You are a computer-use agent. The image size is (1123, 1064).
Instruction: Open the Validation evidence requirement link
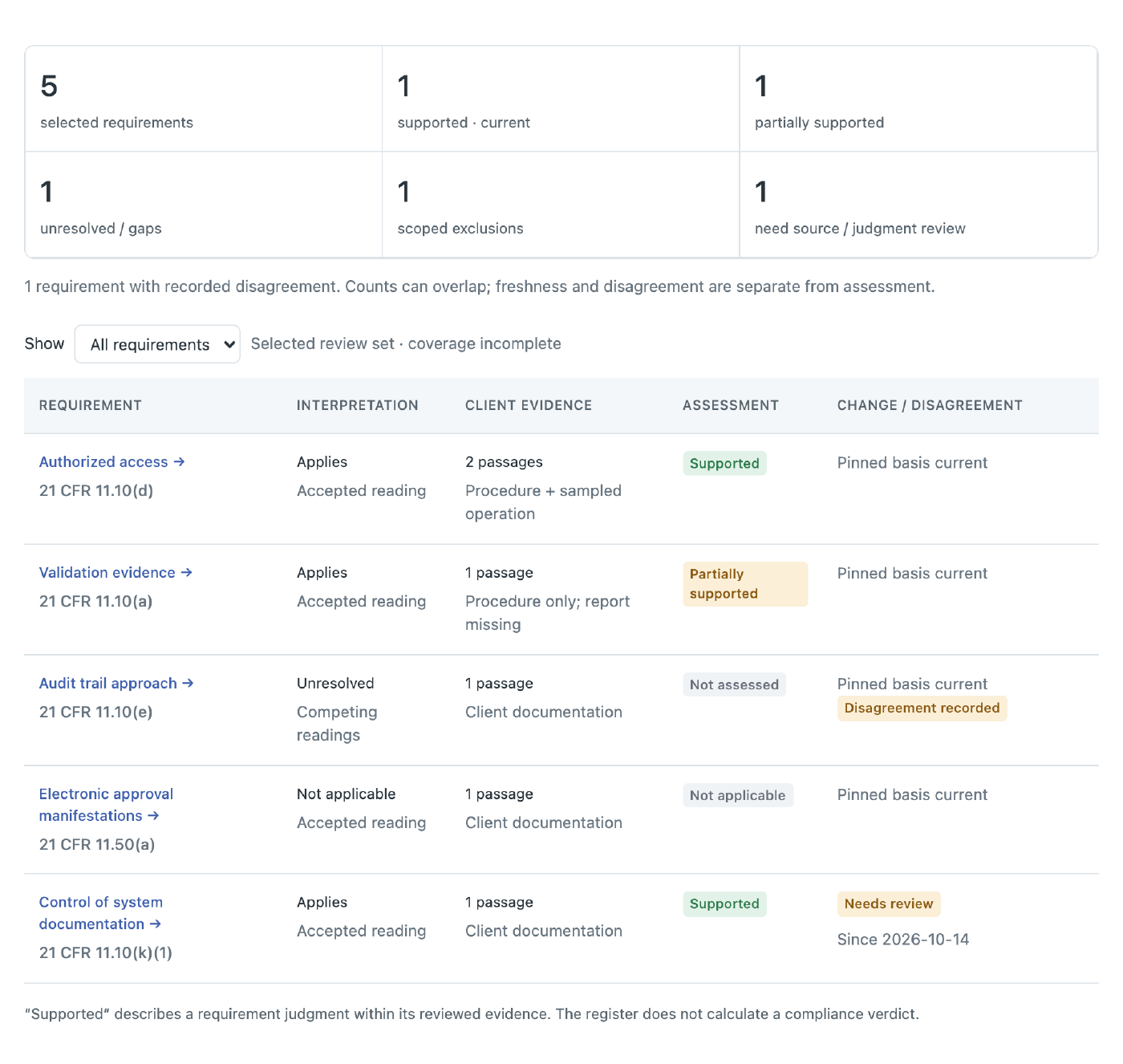pyautogui.click(x=116, y=573)
